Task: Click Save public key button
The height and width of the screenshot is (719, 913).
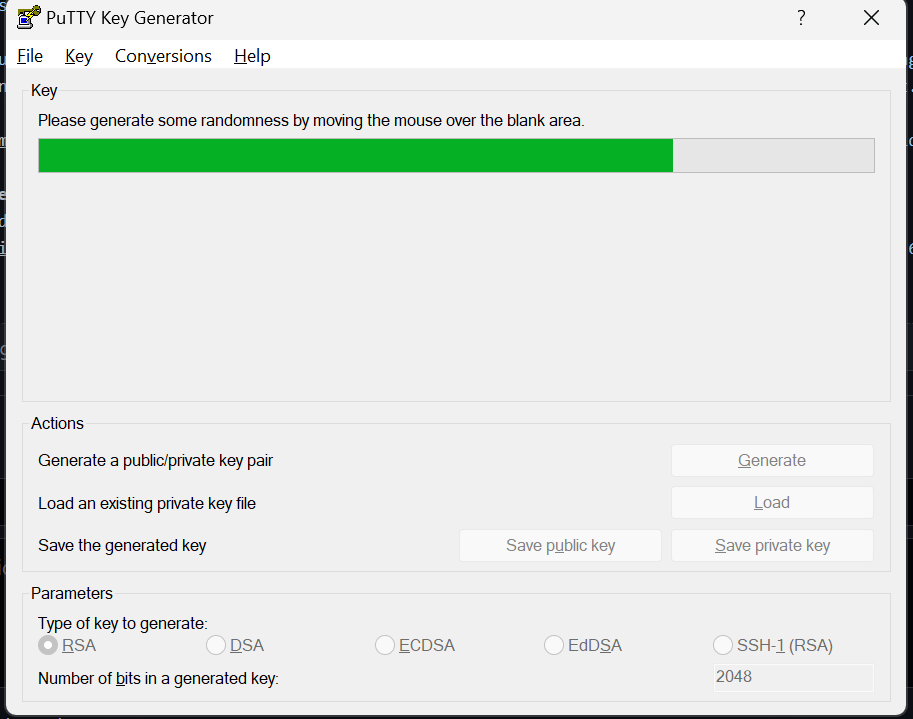Action: 560,546
